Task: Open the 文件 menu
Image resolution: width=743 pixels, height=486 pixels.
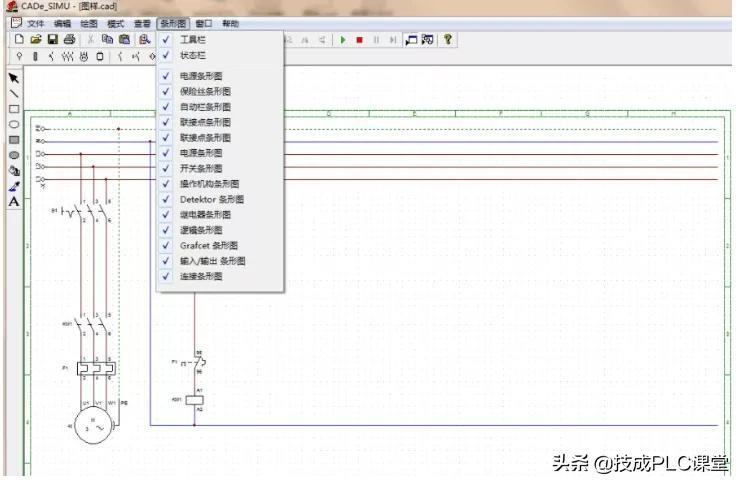Action: 36,23
